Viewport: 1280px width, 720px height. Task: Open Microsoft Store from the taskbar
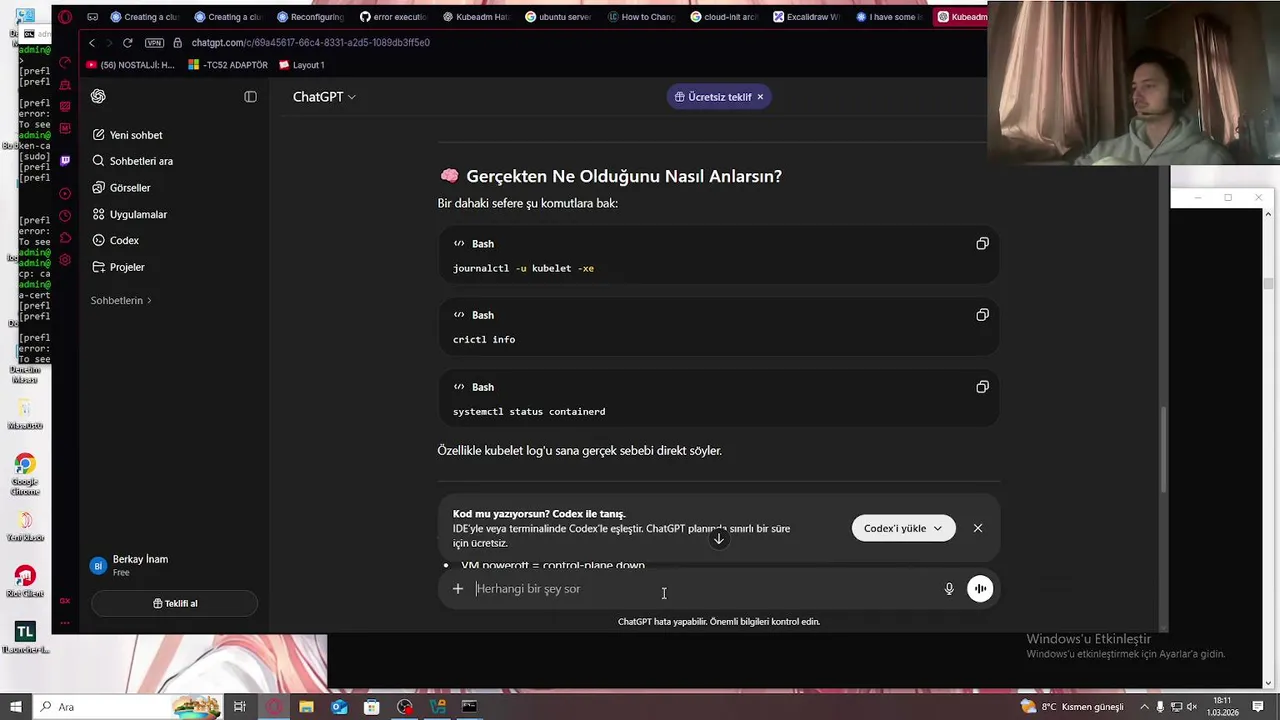coord(372,707)
